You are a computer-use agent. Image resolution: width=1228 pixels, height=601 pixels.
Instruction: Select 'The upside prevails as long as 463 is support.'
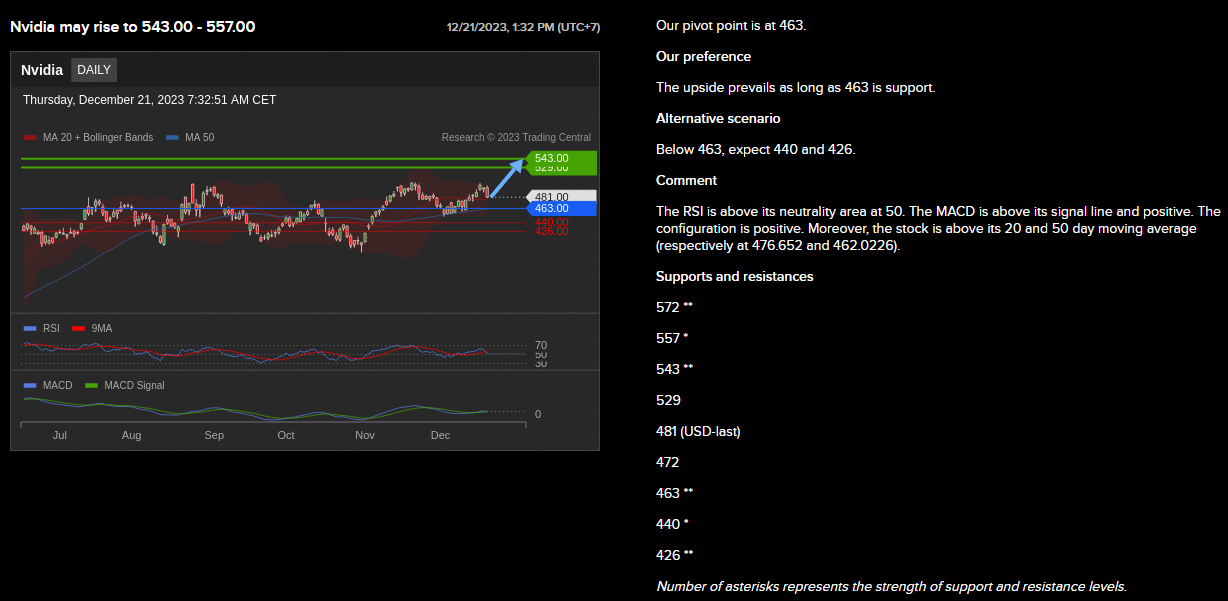(796, 87)
